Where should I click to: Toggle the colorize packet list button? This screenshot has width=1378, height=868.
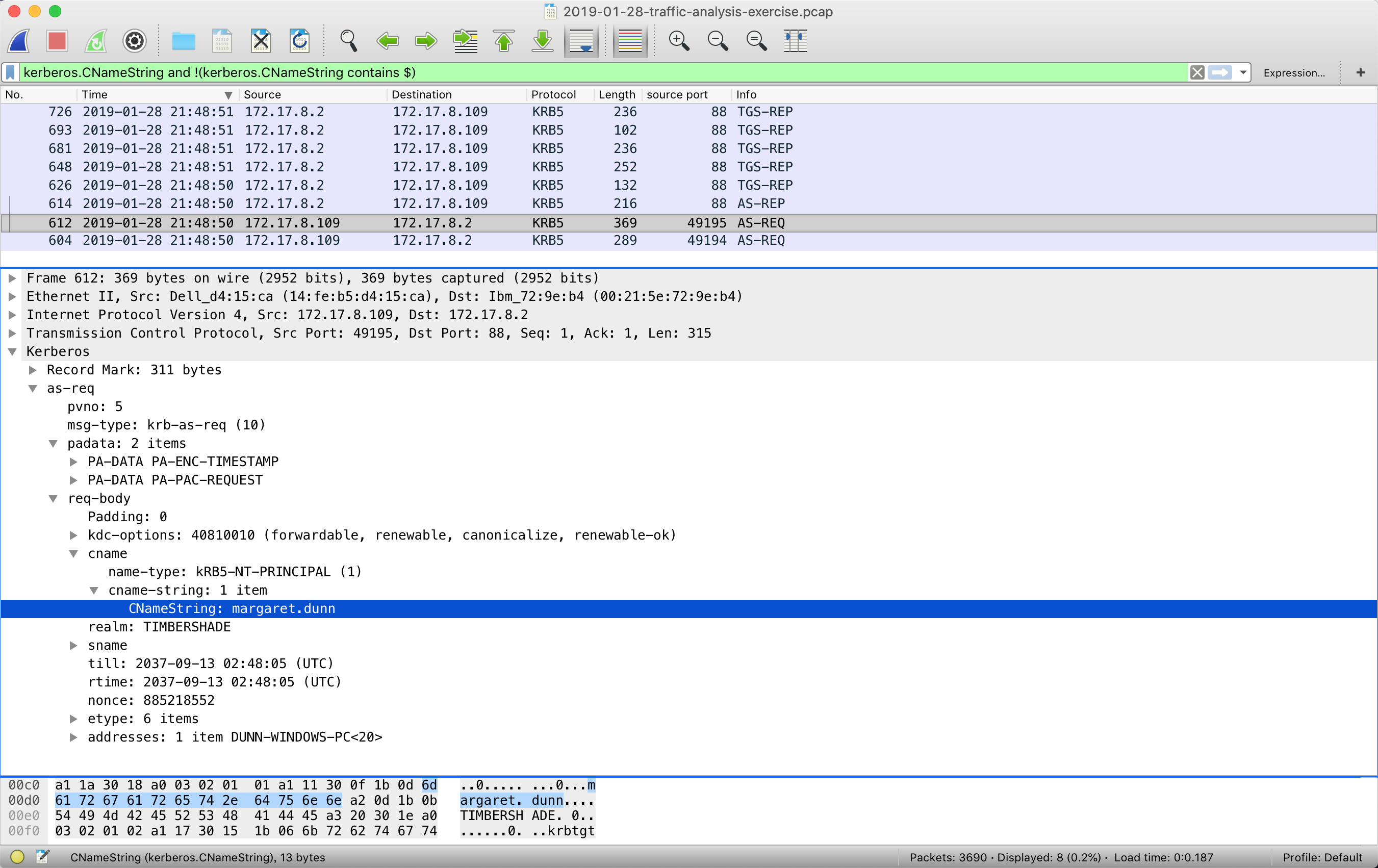[629, 41]
